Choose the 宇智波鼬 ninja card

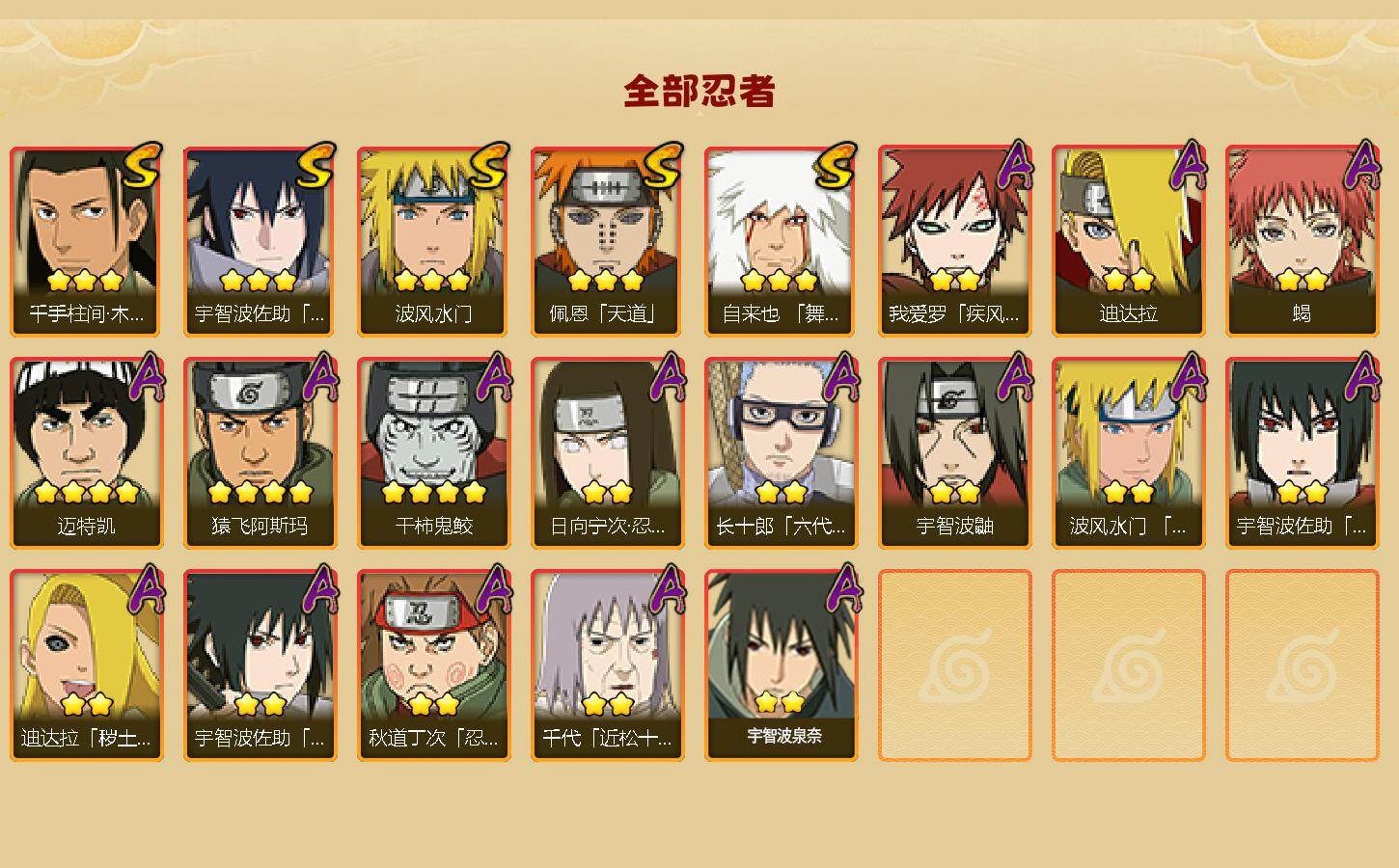click(x=955, y=453)
